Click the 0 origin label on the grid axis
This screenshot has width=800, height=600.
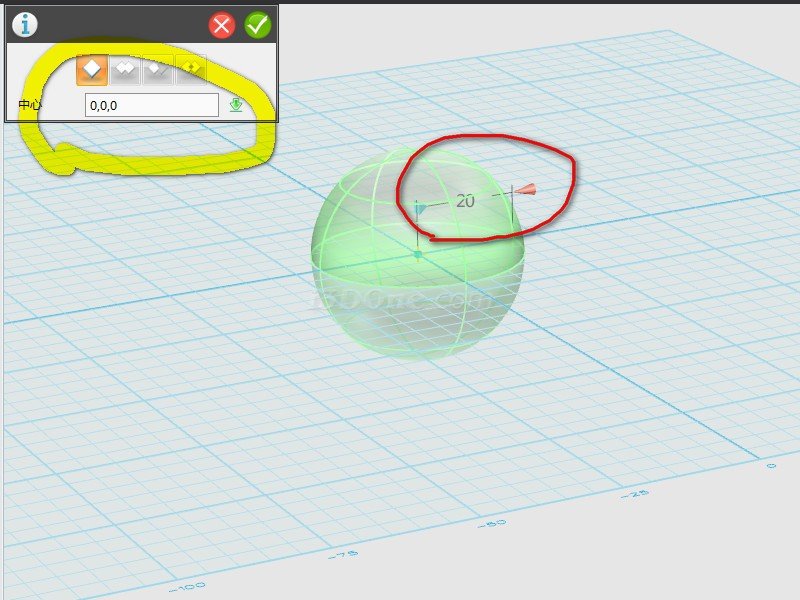(770, 465)
